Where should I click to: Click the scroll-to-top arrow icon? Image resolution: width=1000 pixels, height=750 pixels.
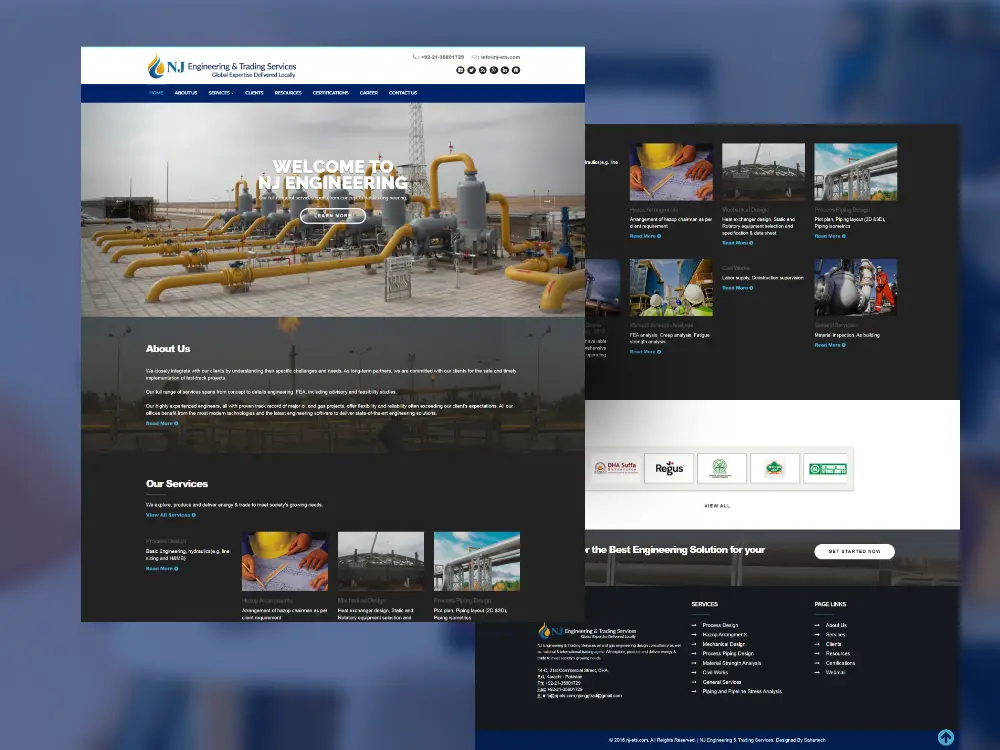[945, 737]
